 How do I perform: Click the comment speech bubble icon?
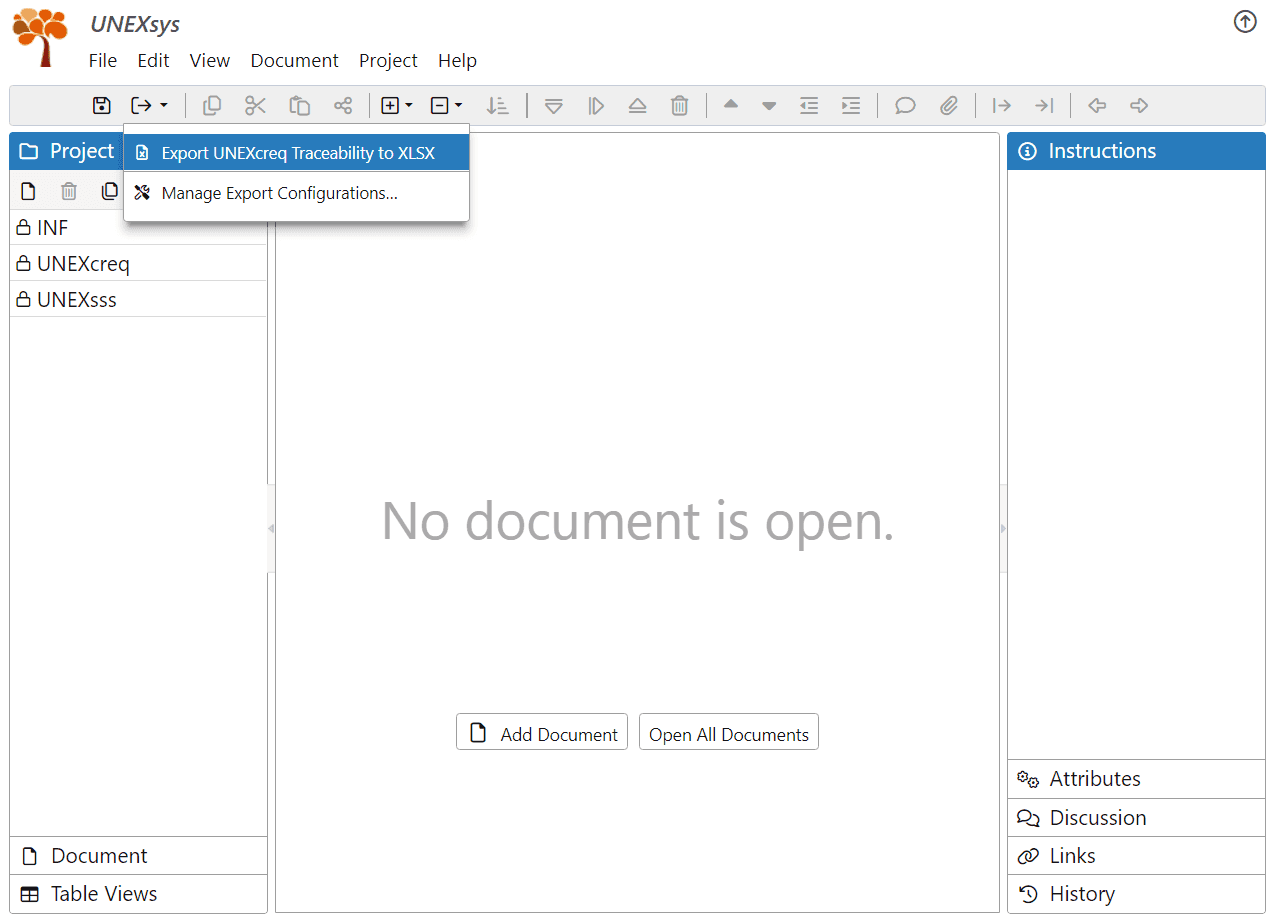(905, 105)
